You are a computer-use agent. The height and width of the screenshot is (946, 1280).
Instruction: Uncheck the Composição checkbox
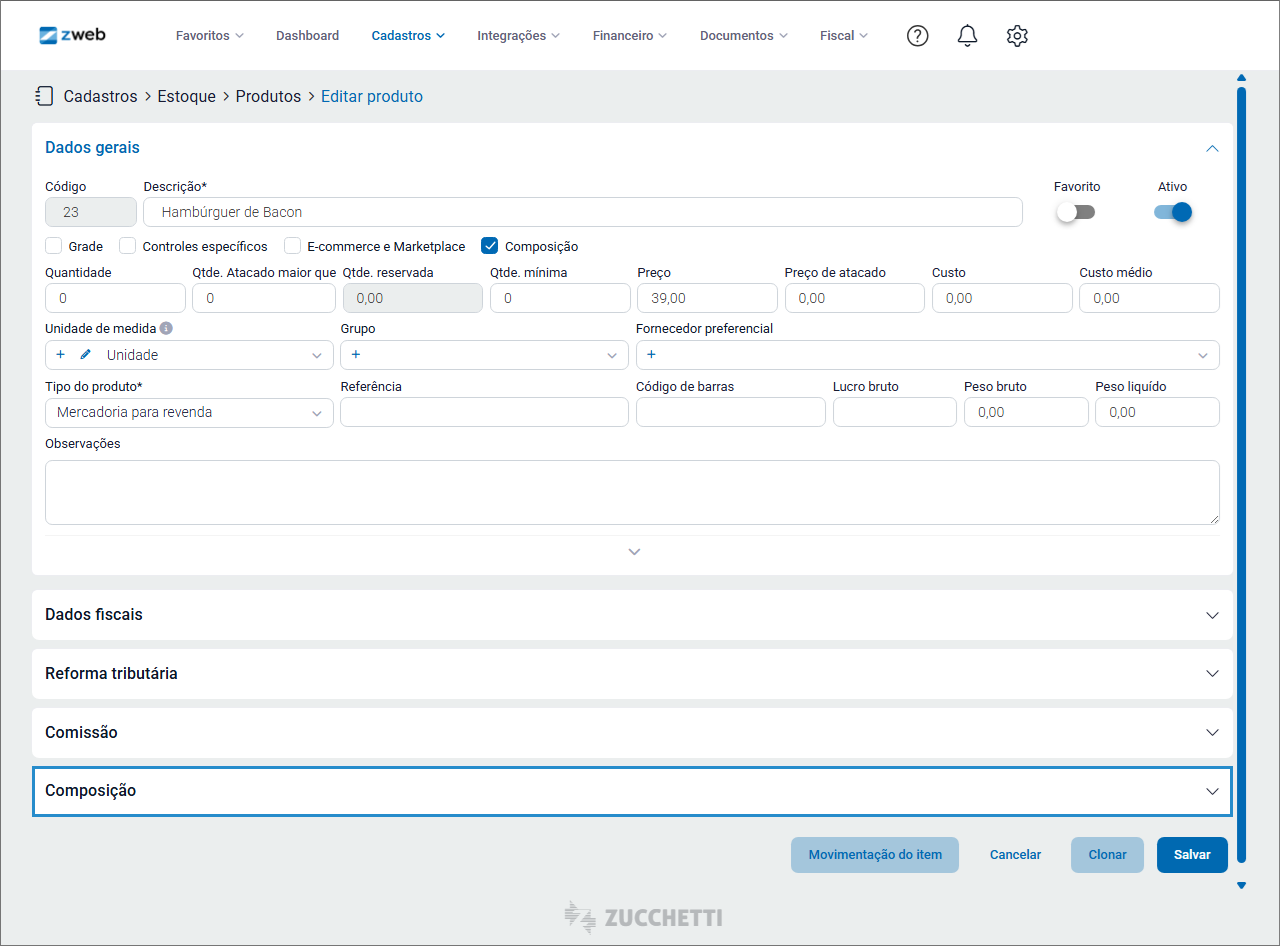click(490, 246)
